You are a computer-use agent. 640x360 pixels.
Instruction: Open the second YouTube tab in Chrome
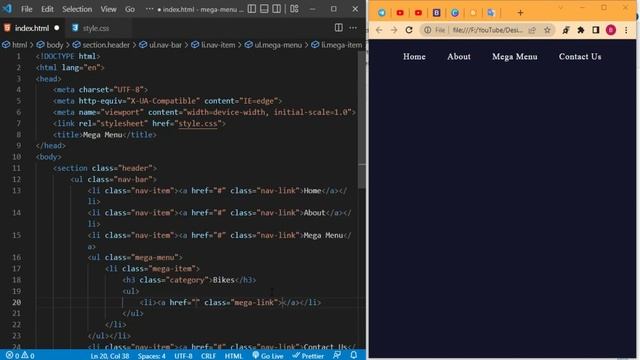pyautogui.click(x=418, y=13)
